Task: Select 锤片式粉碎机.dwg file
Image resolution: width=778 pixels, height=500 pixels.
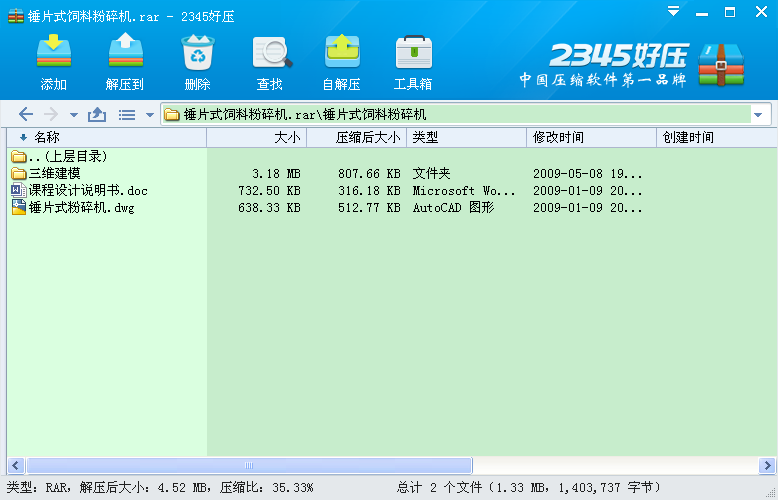Action: 80,208
